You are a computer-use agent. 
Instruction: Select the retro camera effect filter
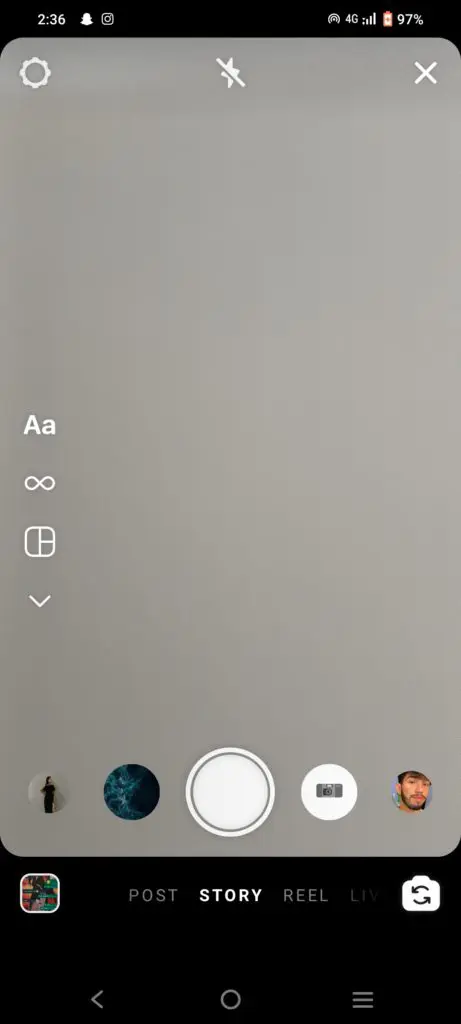click(x=329, y=792)
